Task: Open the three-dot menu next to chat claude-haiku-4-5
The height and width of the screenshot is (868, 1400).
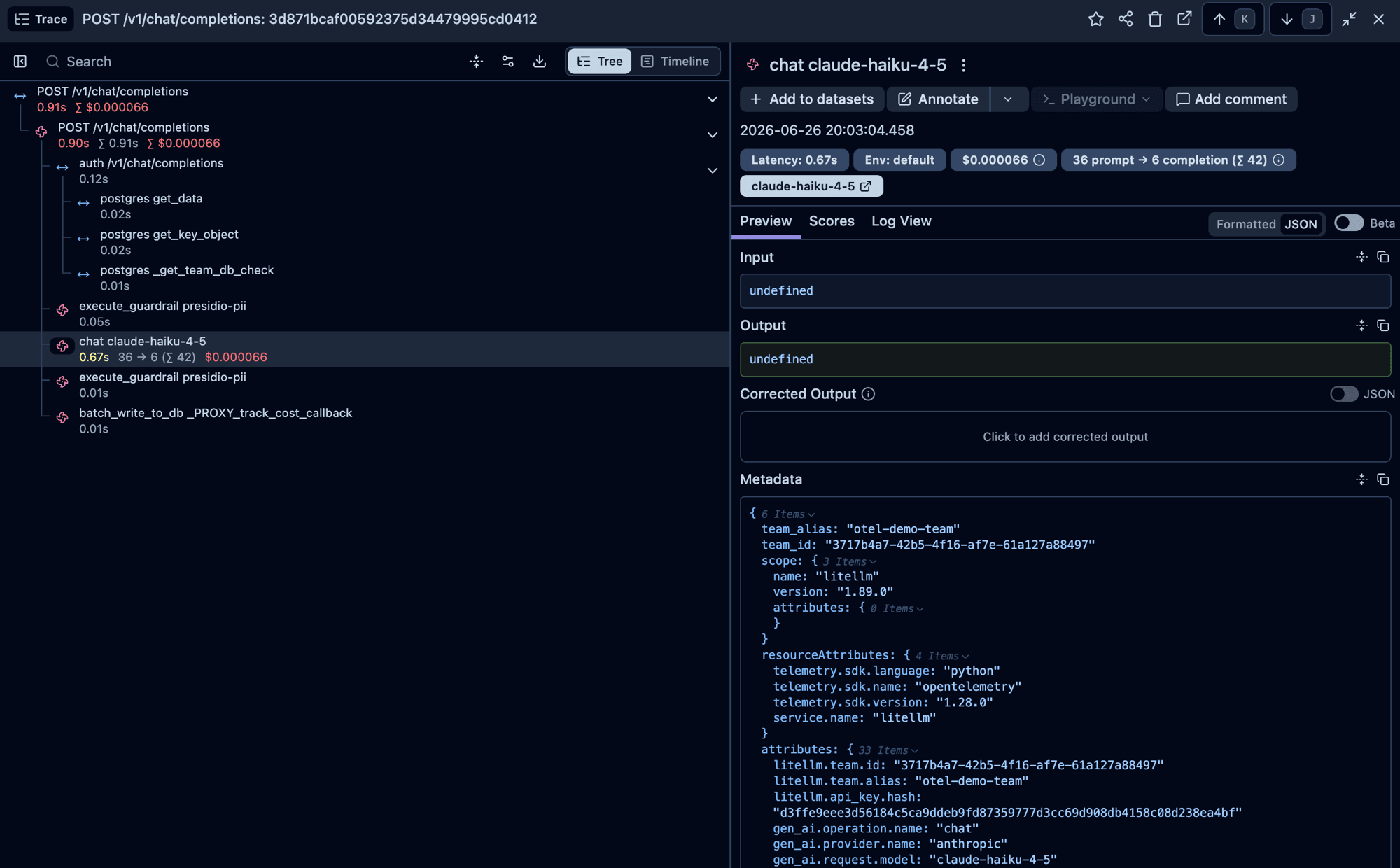Action: click(963, 65)
